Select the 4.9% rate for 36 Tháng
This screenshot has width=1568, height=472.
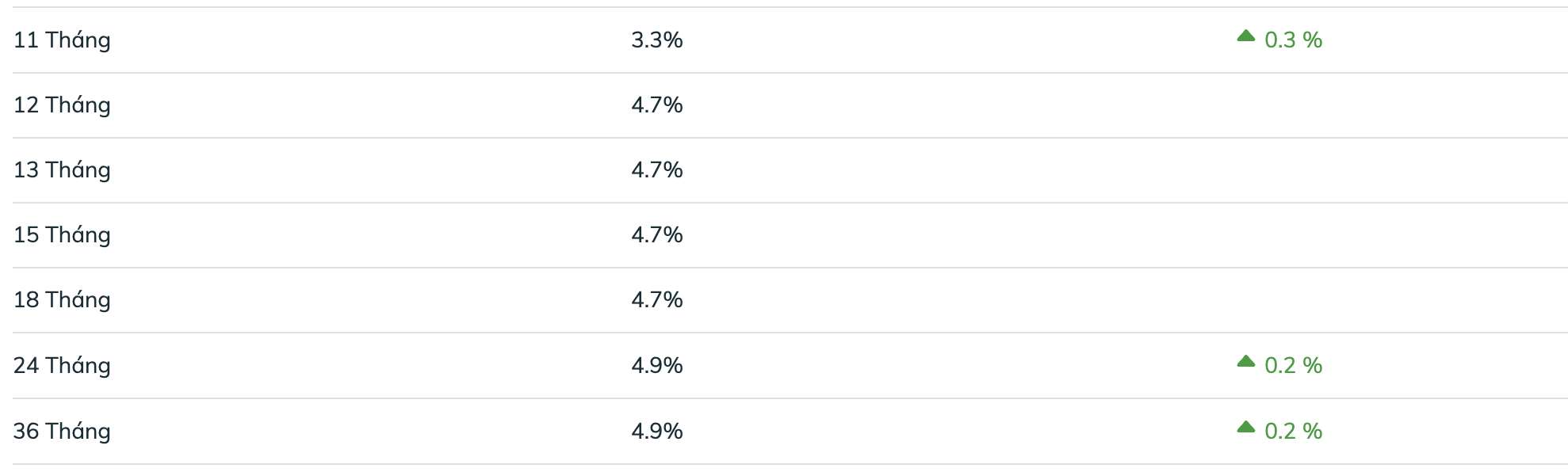click(x=656, y=431)
